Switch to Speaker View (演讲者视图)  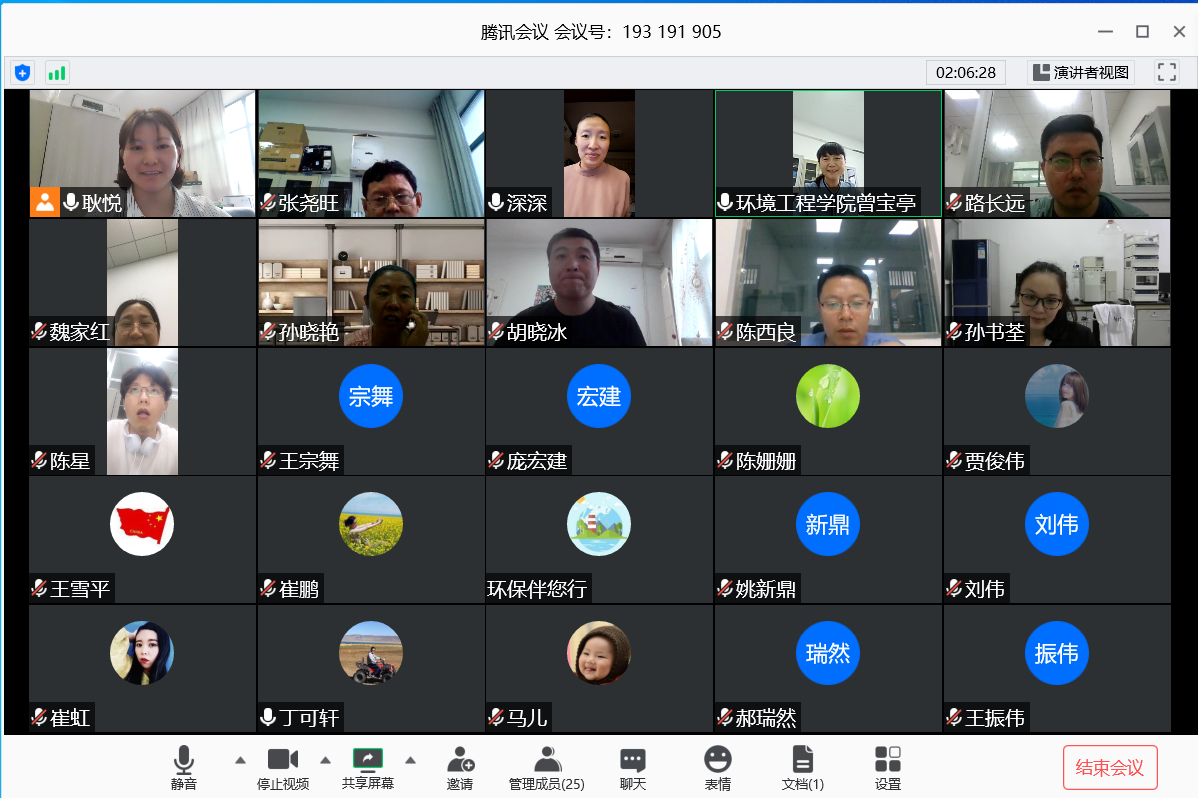pyautogui.click(x=1081, y=72)
